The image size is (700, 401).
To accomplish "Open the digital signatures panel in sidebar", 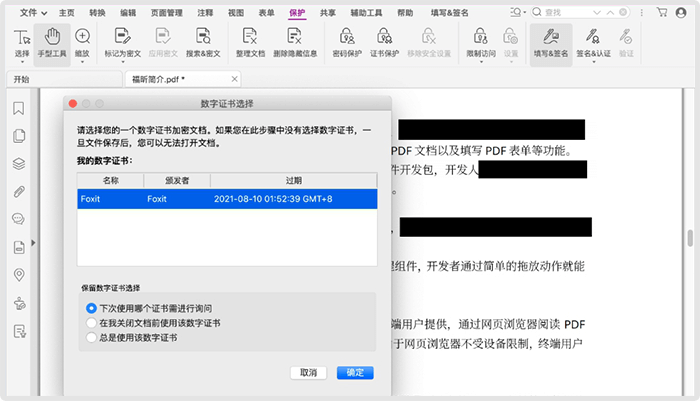I will point(19,331).
